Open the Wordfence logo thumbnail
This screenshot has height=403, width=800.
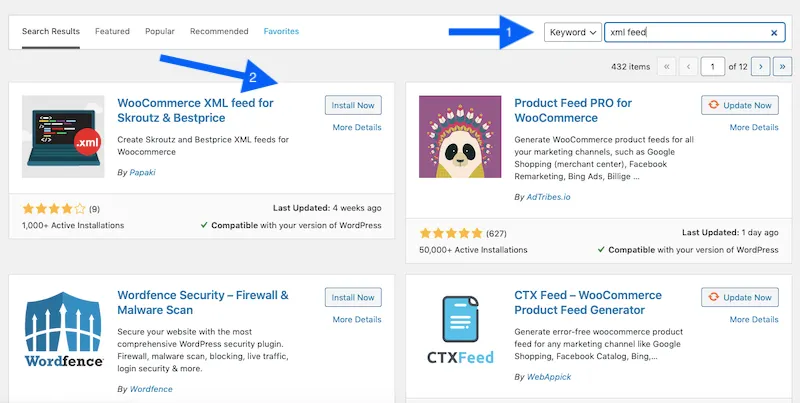tap(63, 329)
